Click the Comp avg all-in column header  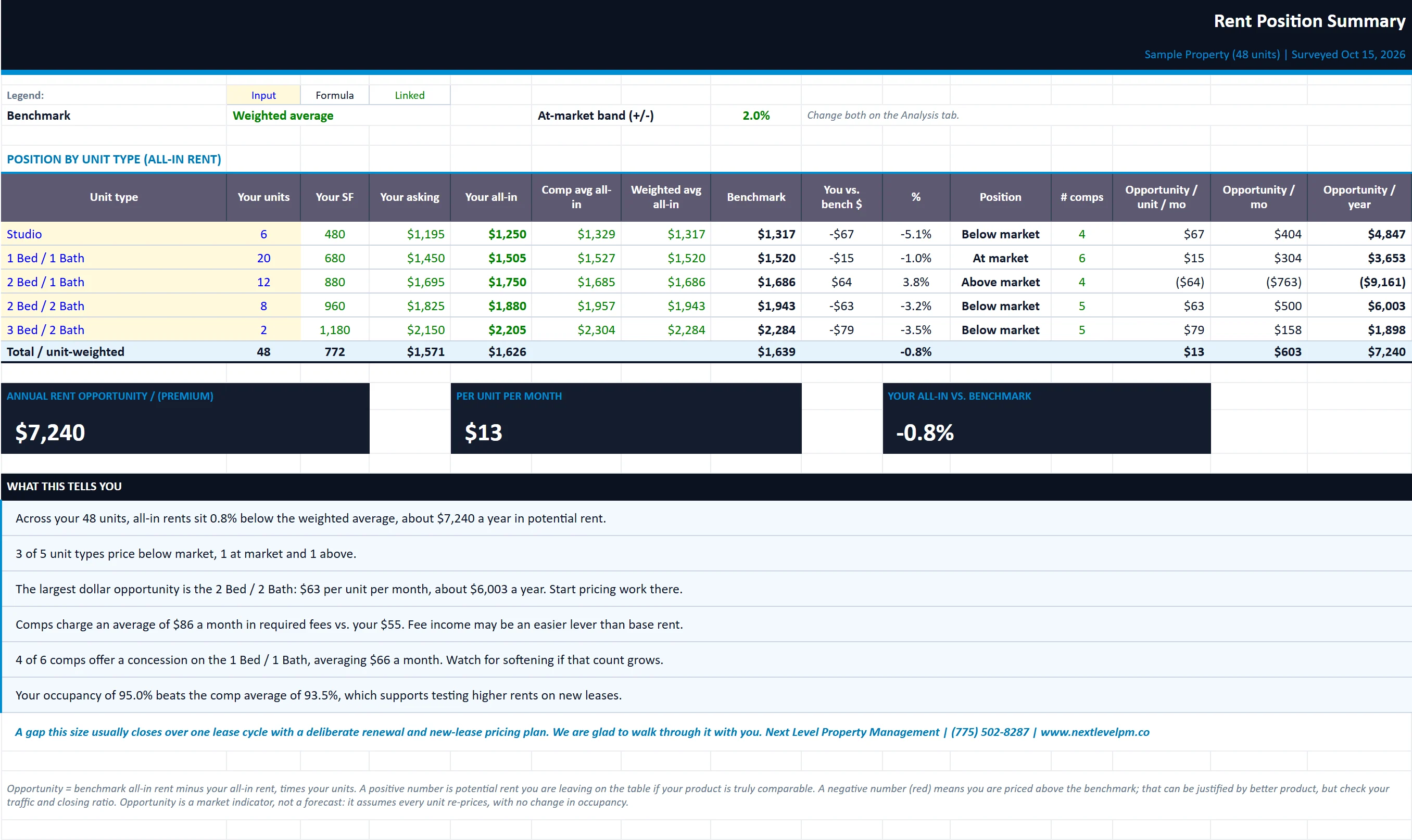(x=576, y=197)
